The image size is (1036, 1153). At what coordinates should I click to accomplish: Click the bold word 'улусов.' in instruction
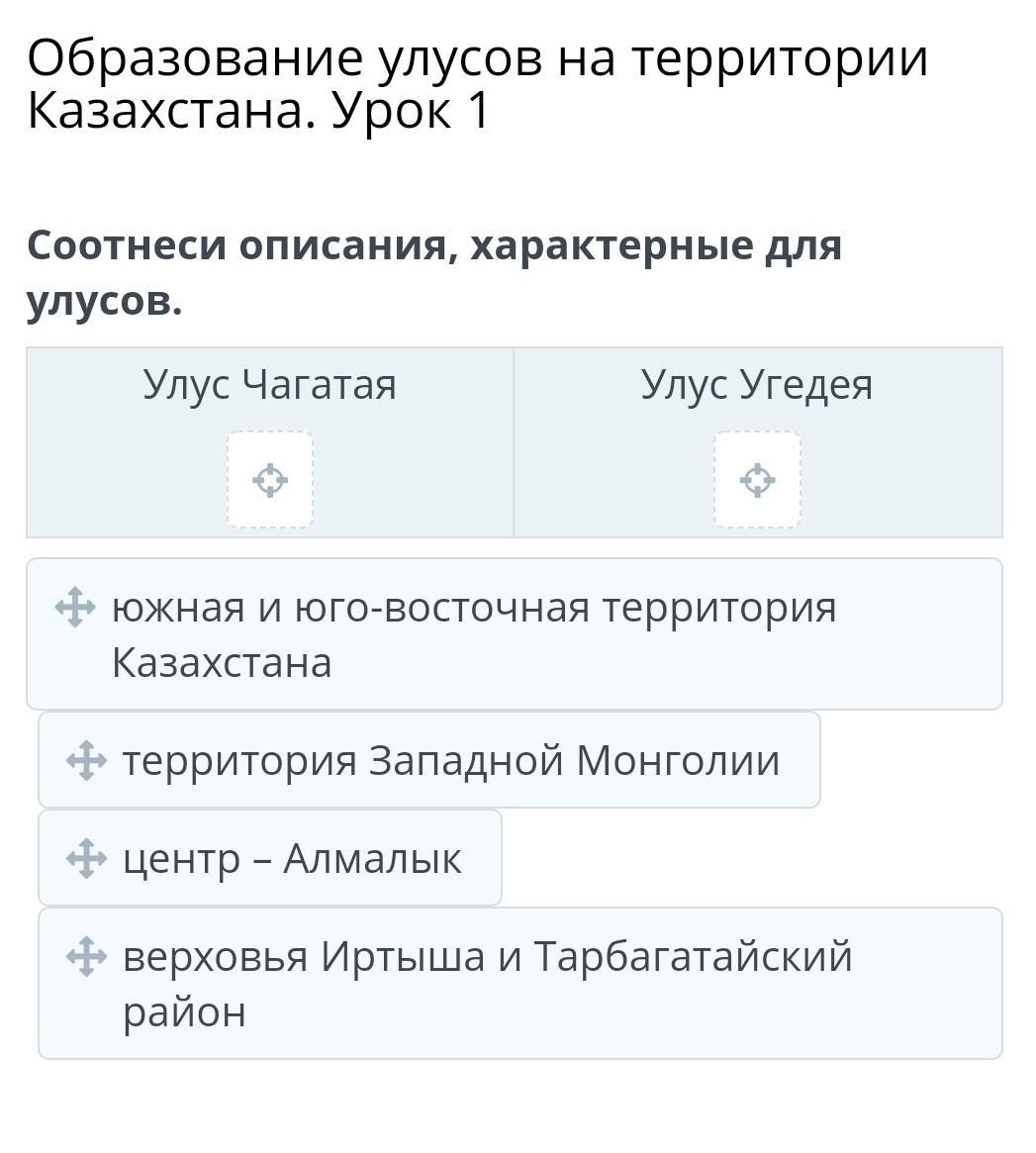[105, 301]
